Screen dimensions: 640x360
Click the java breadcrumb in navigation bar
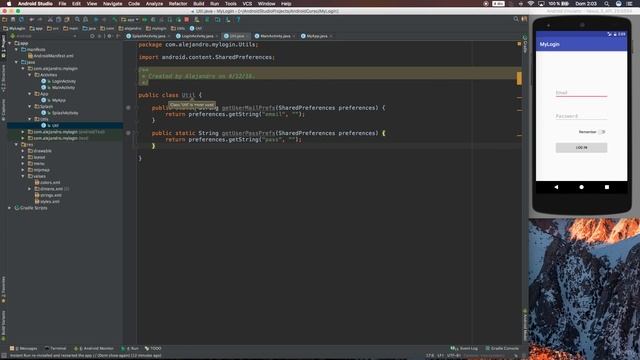89,29
